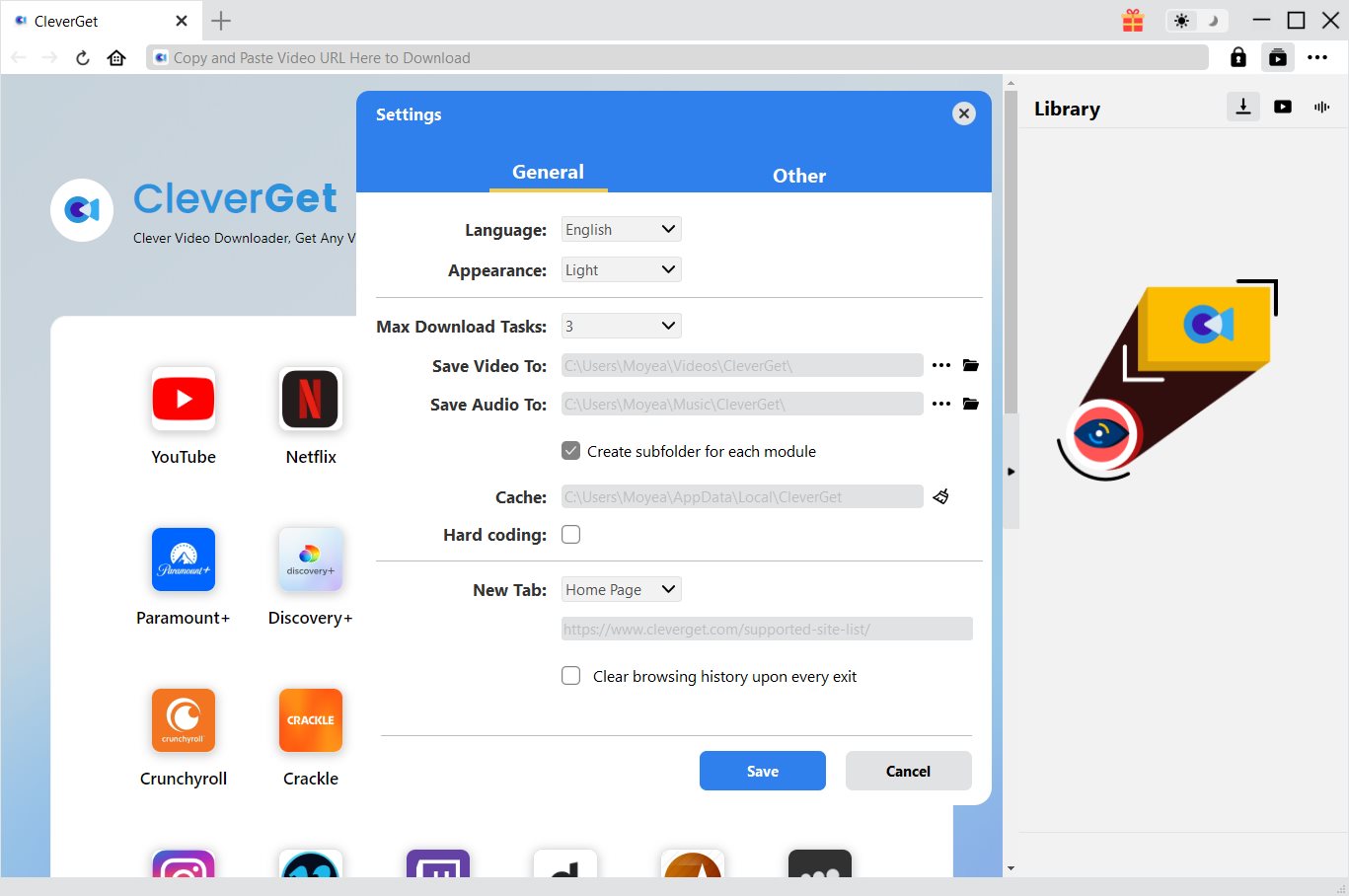Go to home page via house icon
The image size is (1349, 896).
point(116,58)
